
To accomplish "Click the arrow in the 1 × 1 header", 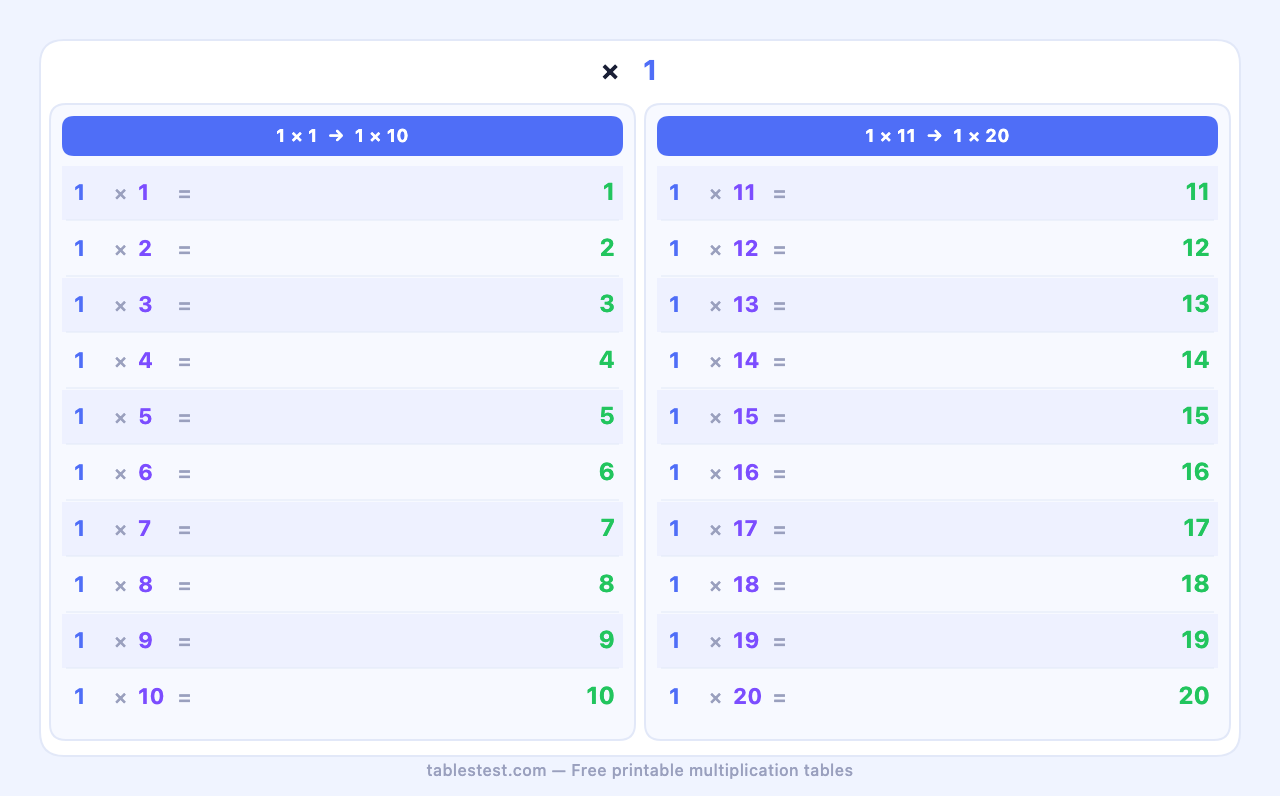I will pyautogui.click(x=335, y=136).
